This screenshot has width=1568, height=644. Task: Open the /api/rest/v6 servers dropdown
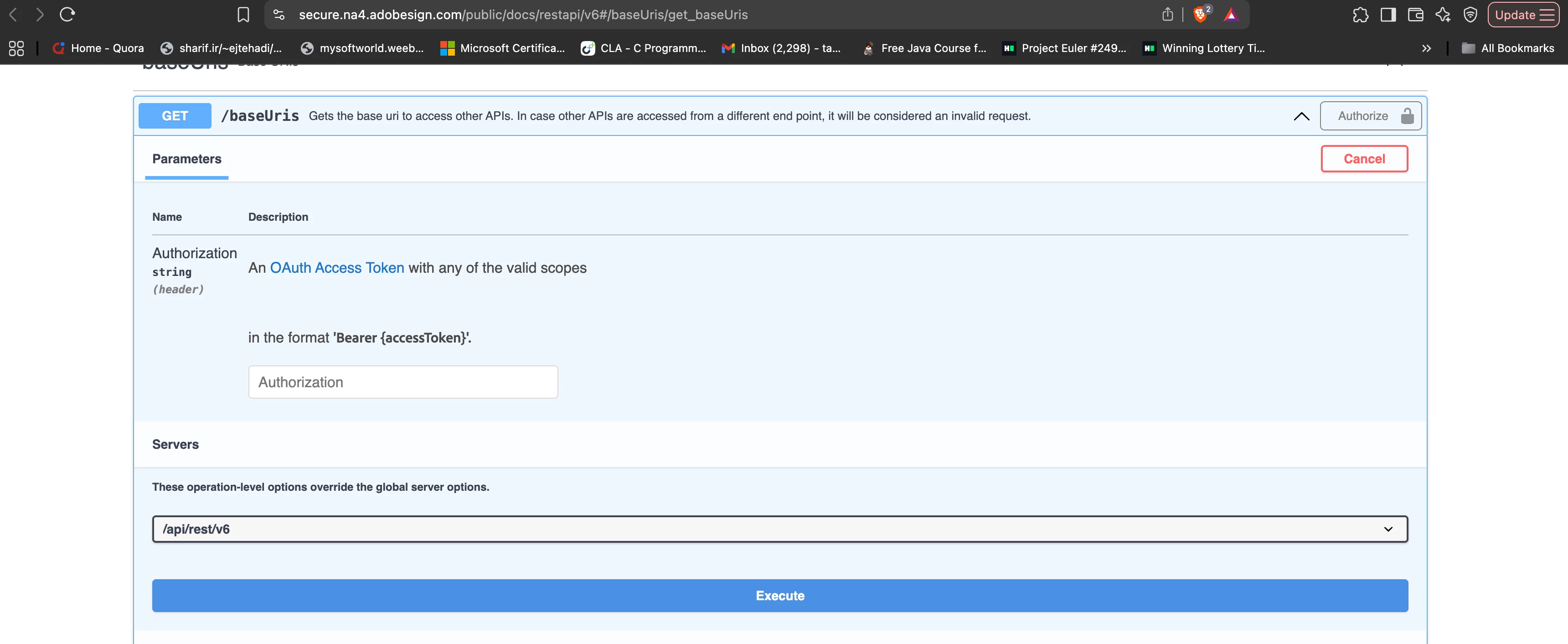779,529
